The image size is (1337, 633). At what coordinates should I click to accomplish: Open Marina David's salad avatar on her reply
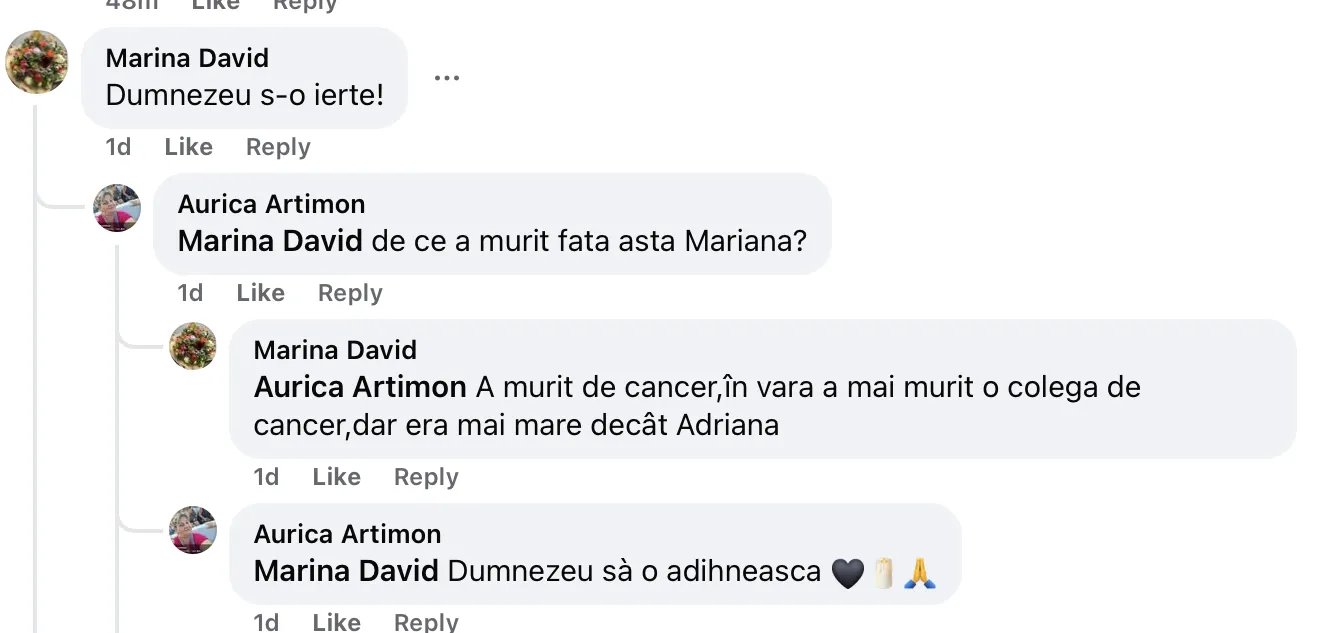pyautogui.click(x=192, y=347)
